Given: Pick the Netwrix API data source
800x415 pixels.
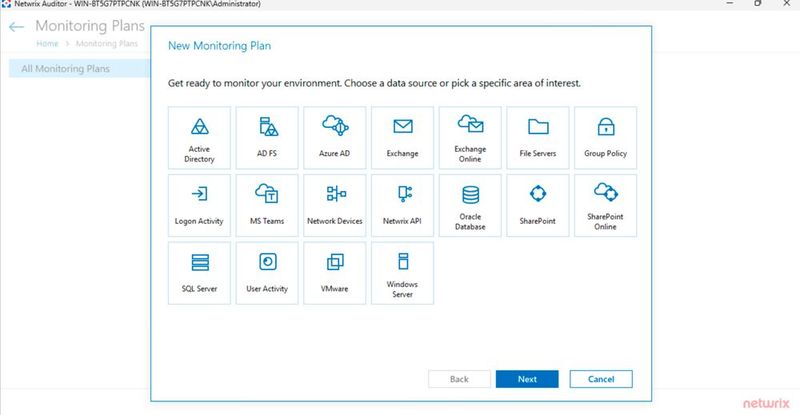Looking at the screenshot, I should pyautogui.click(x=403, y=206).
